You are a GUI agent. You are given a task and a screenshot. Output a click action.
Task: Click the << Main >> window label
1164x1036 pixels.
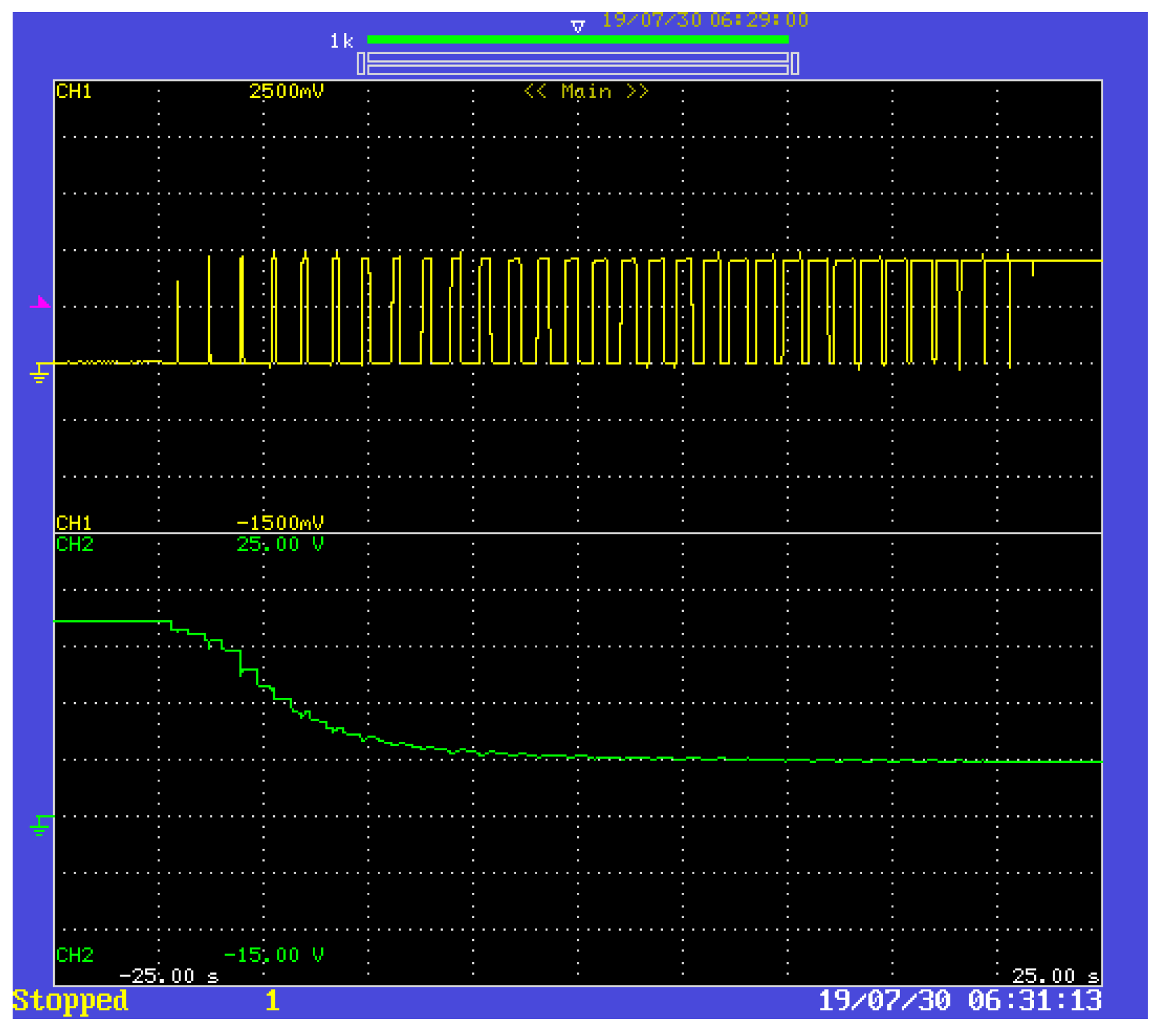586,91
